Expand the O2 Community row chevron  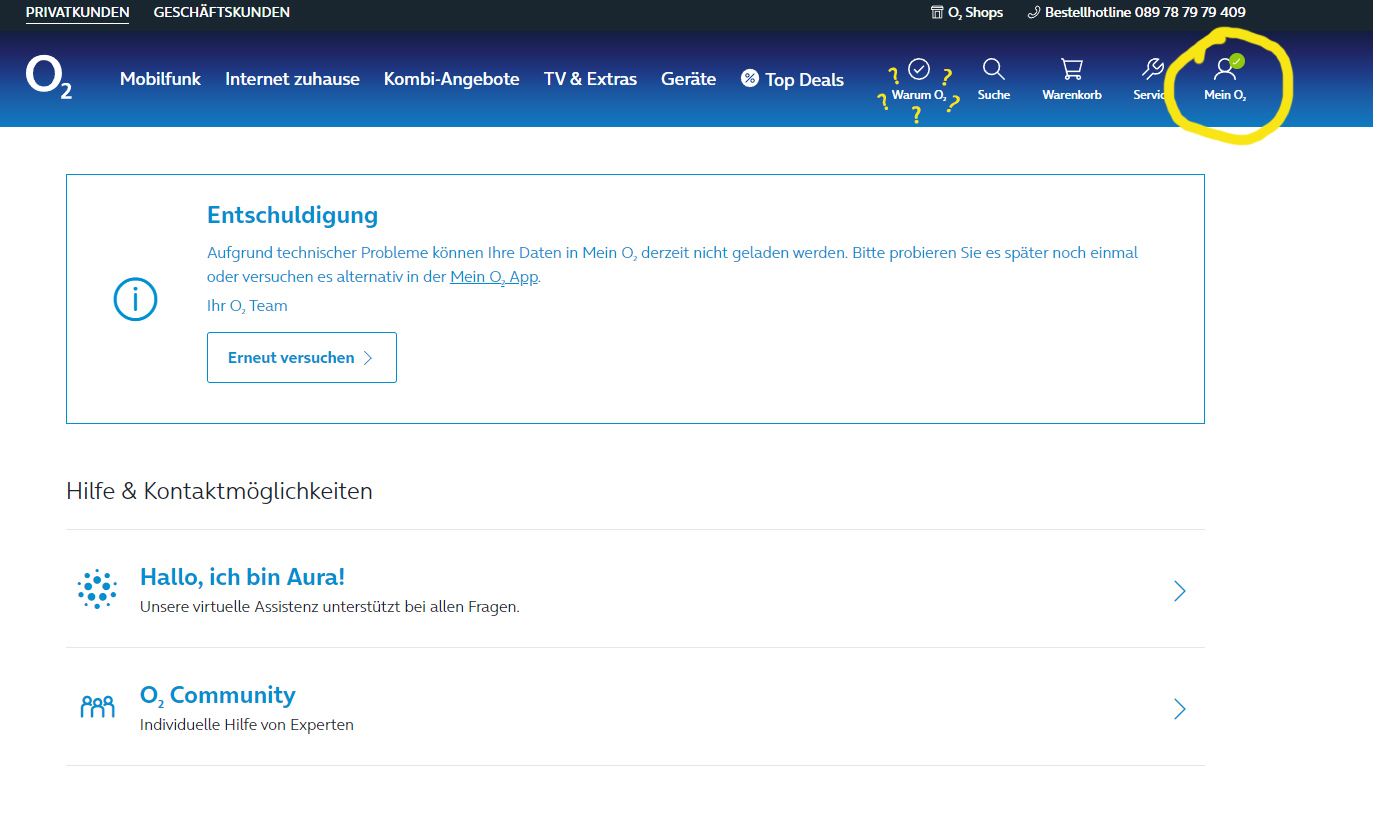(x=1180, y=709)
